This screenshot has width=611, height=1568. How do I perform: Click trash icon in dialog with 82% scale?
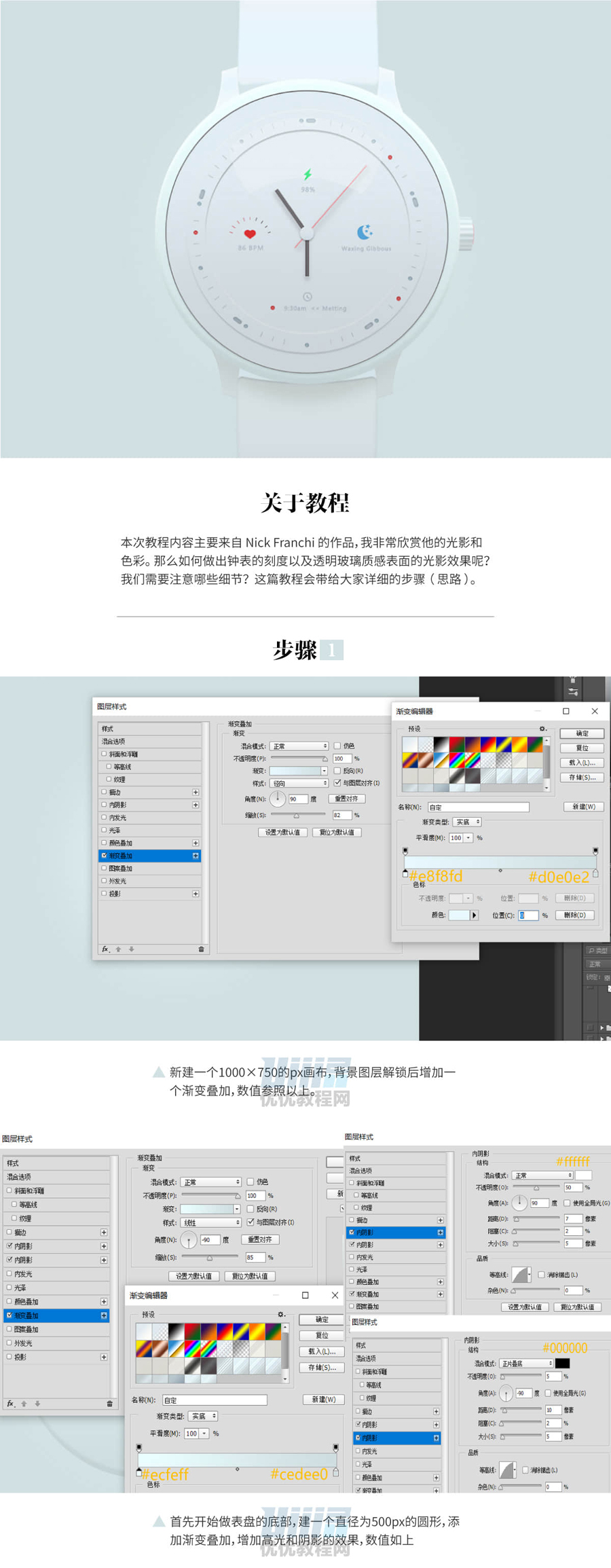coord(201,949)
